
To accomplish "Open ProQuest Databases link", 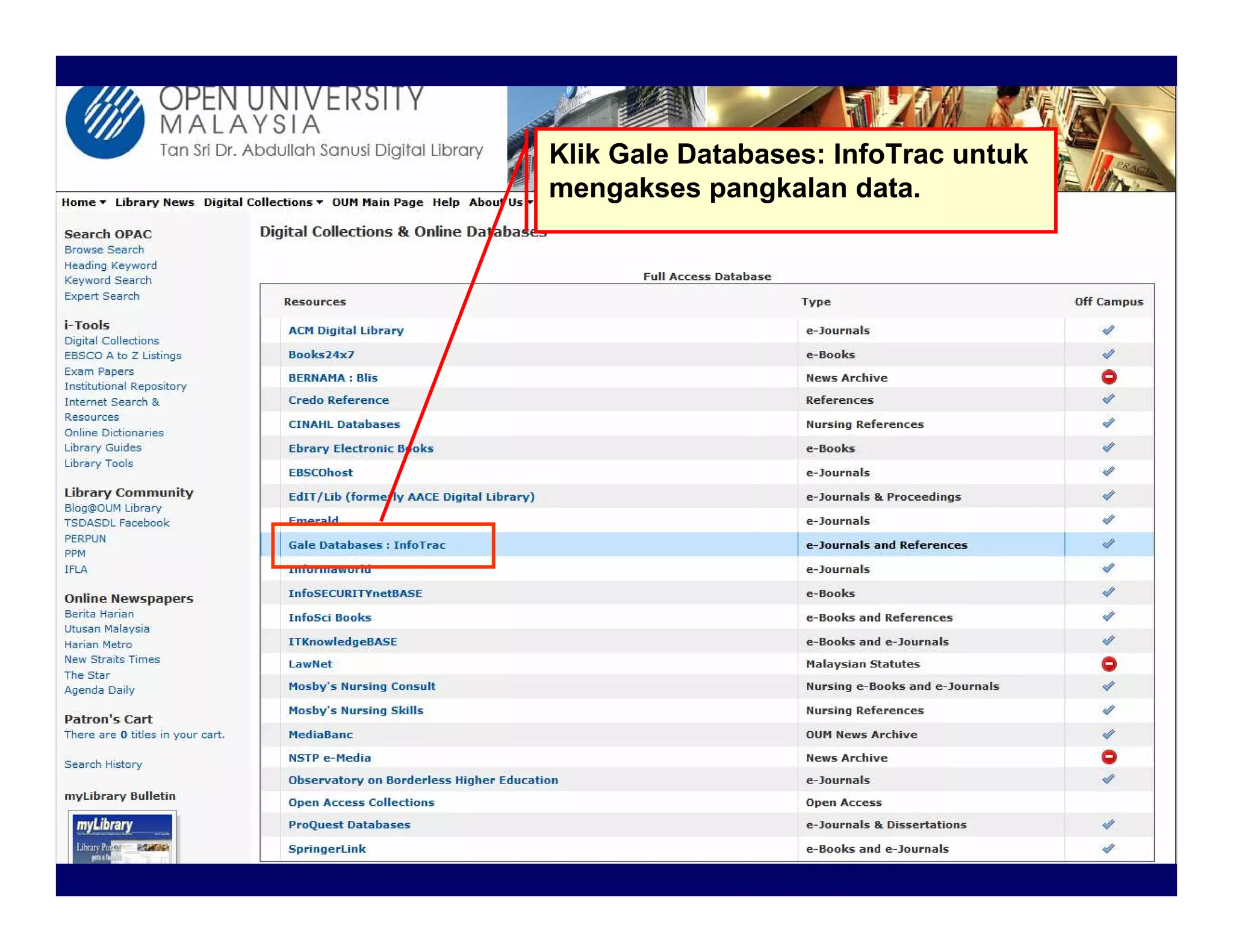I will [349, 824].
